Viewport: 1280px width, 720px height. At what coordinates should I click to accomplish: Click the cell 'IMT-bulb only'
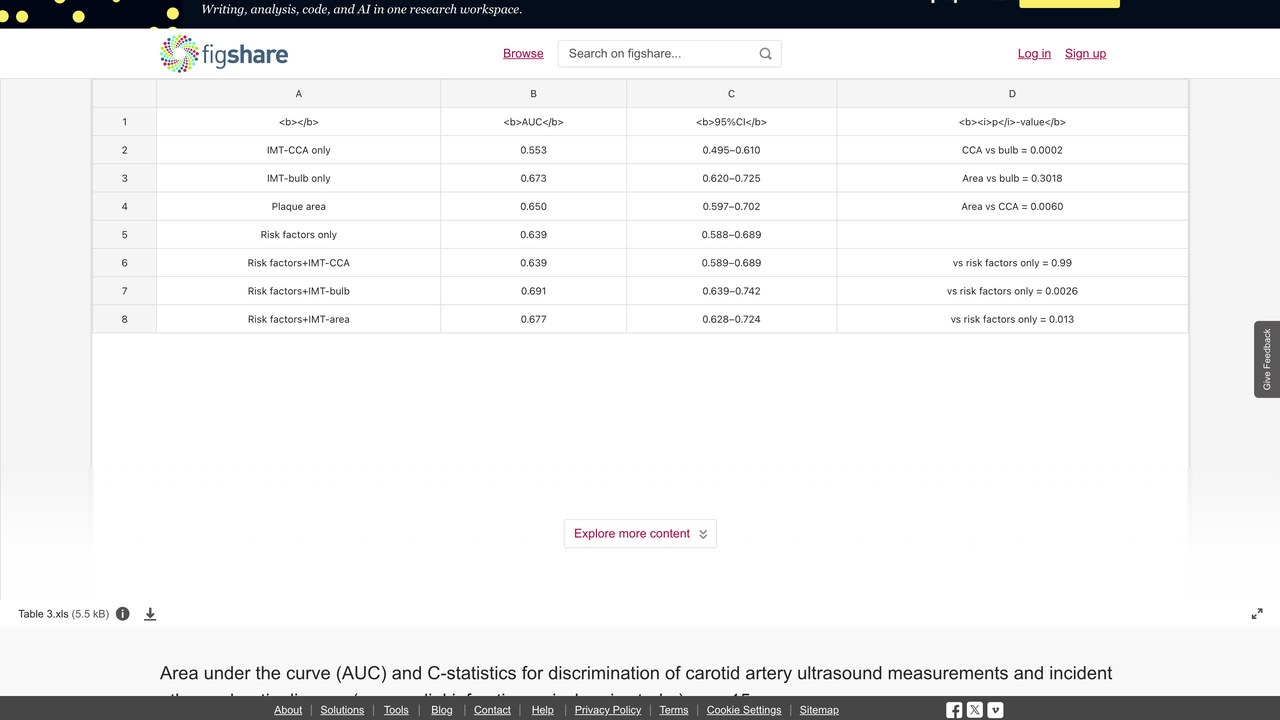pyautogui.click(x=299, y=178)
